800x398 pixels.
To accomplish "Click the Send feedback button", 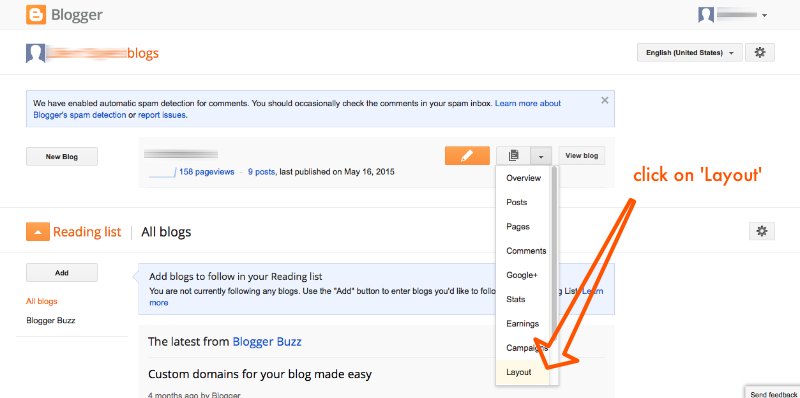I will click(x=772, y=393).
